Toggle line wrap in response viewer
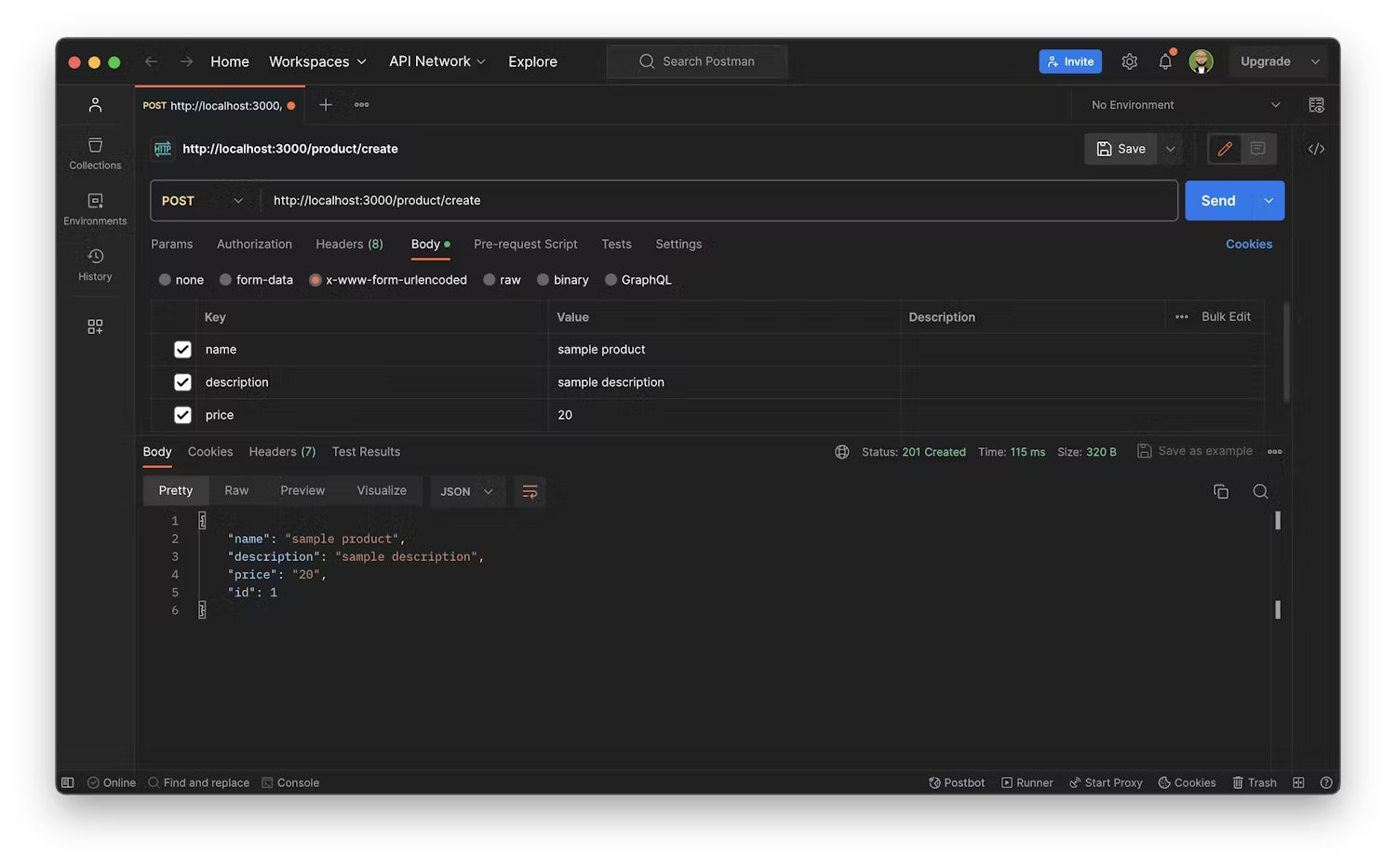Image resolution: width=1396 pixels, height=868 pixels. (530, 491)
